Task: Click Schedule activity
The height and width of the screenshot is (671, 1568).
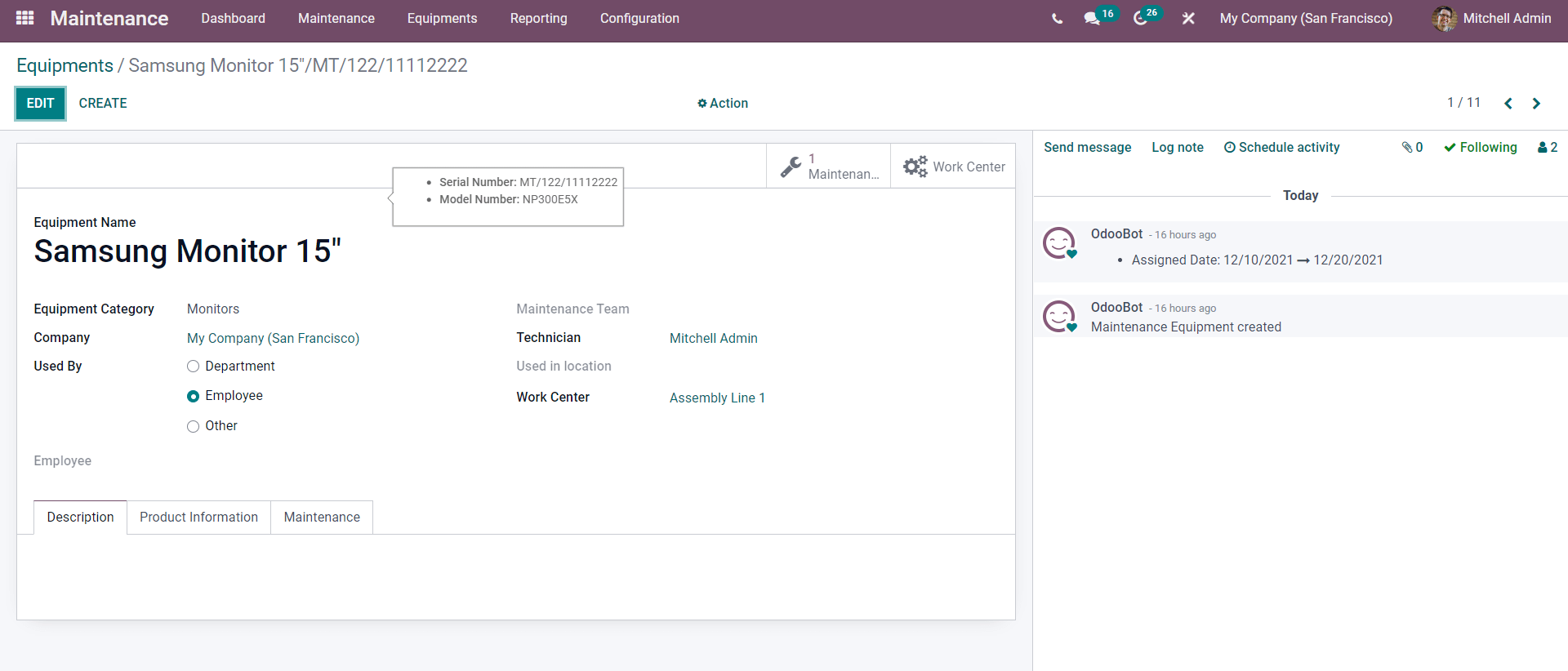Action: (1281, 148)
